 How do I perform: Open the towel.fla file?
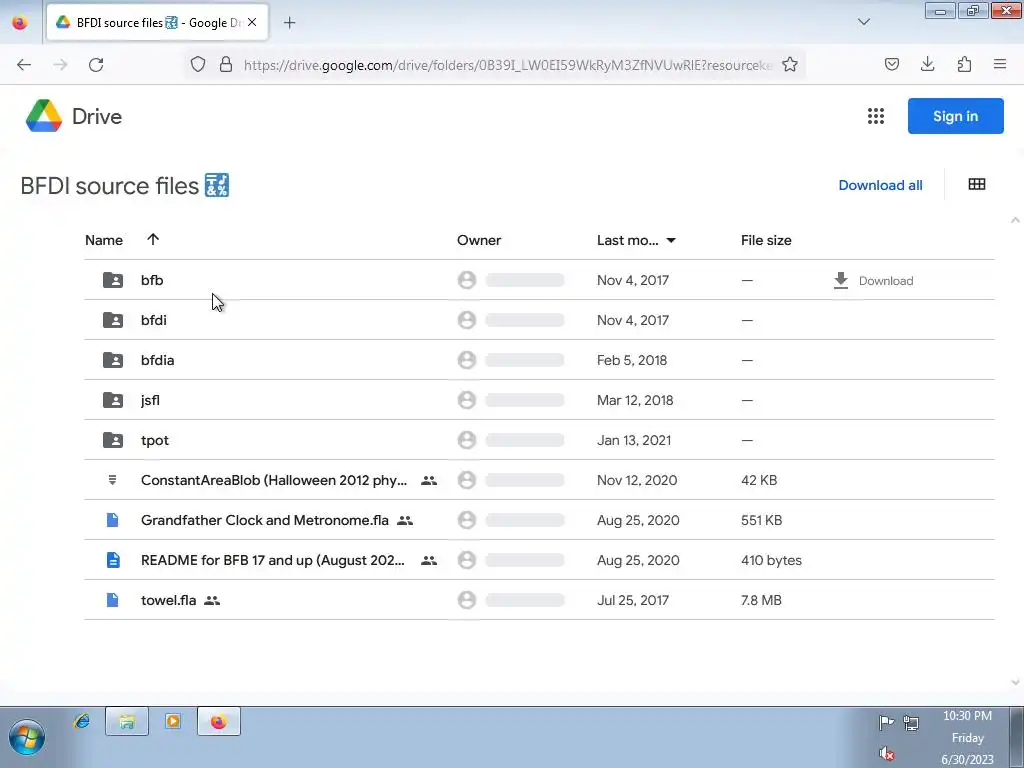point(168,600)
